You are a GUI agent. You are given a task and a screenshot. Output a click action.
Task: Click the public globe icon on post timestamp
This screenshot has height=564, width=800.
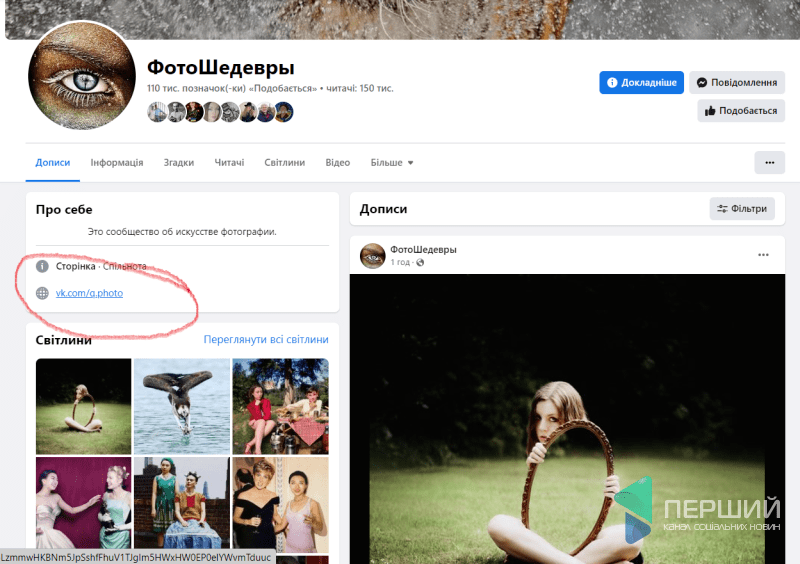(420, 262)
